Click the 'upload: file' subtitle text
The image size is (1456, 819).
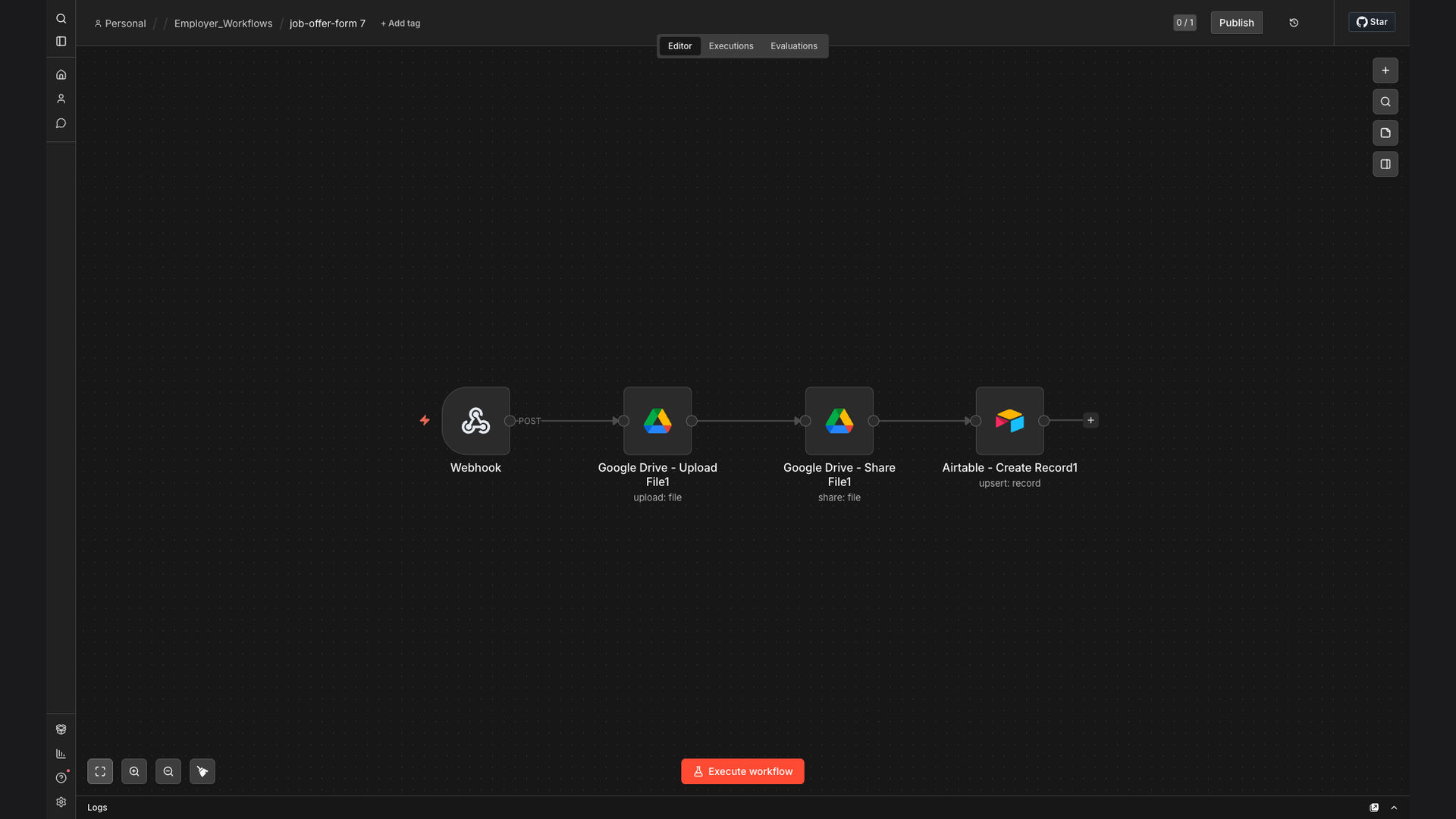(657, 497)
